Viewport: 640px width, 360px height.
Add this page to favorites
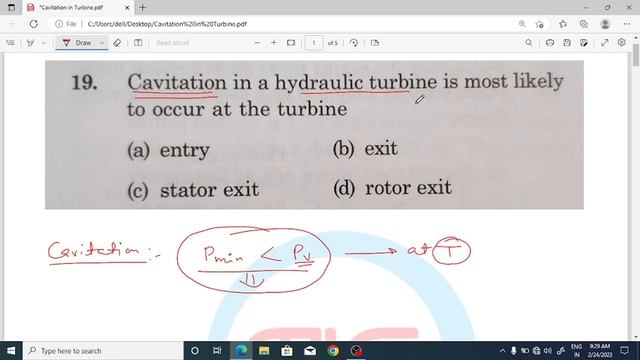point(540,24)
